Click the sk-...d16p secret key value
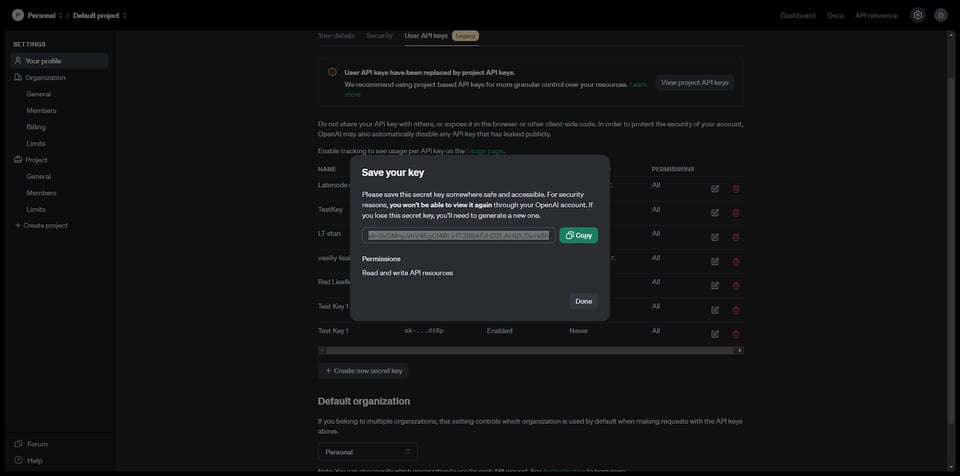The image size is (960, 476). pos(424,331)
